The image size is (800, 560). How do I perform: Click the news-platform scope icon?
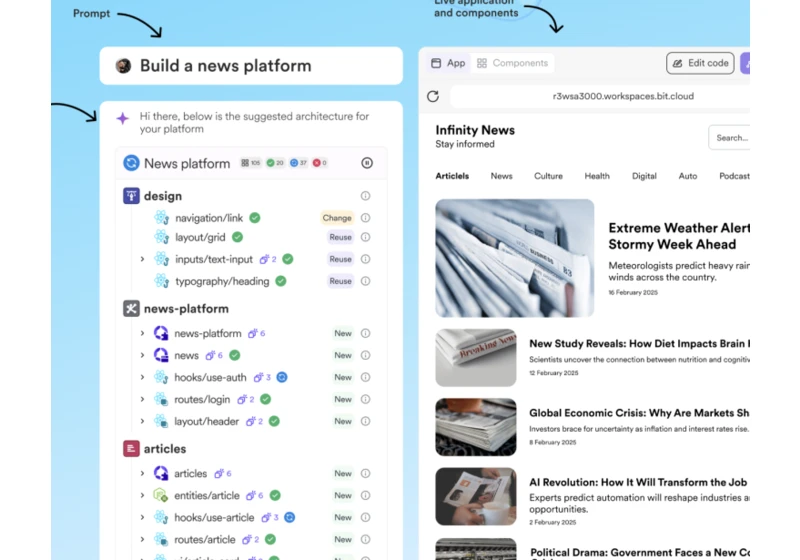[x=131, y=309]
